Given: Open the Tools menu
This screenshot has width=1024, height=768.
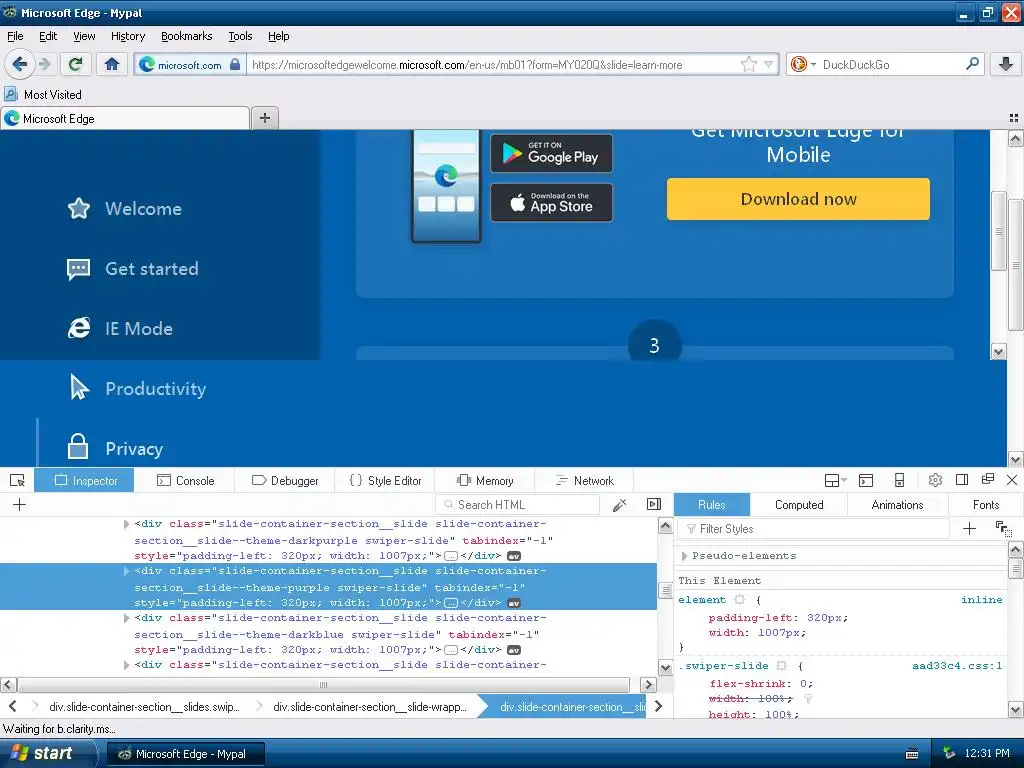Looking at the screenshot, I should pyautogui.click(x=240, y=37).
